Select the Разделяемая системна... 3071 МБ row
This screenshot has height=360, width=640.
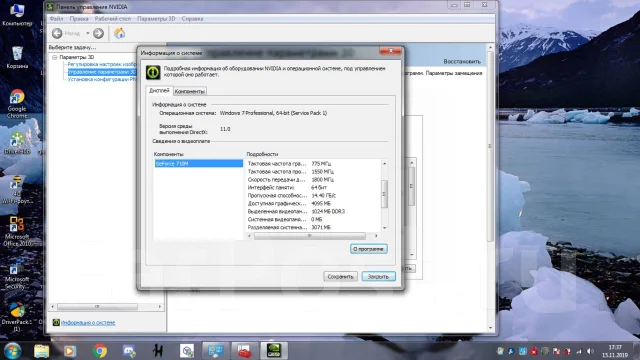coord(313,227)
